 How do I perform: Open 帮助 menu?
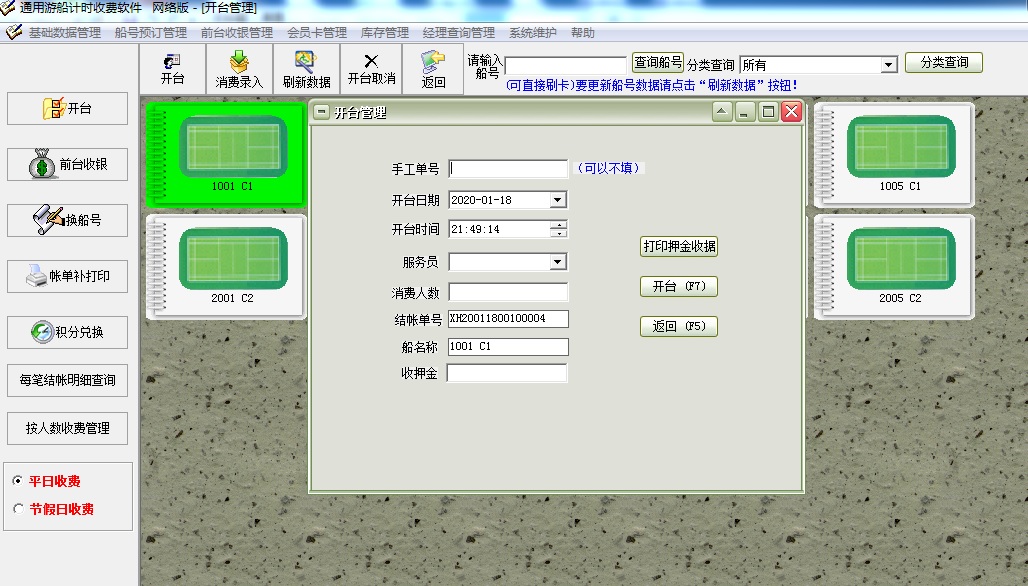582,33
